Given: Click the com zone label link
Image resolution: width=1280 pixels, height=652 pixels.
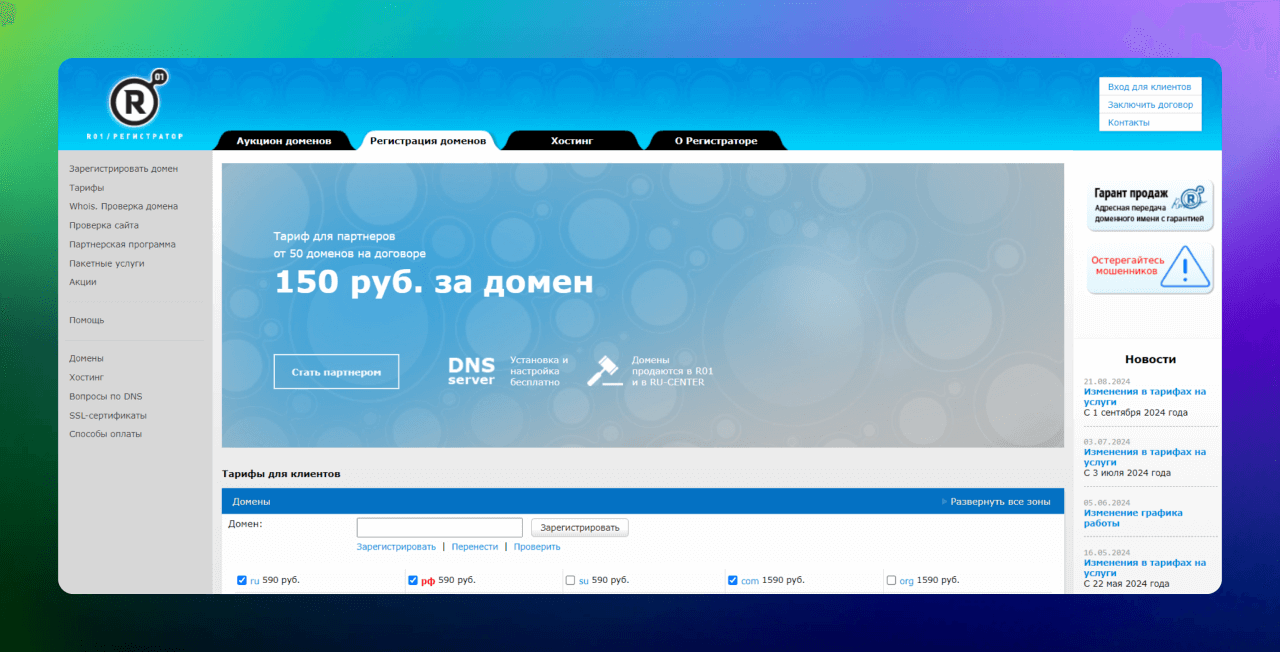Looking at the screenshot, I should [x=750, y=581].
